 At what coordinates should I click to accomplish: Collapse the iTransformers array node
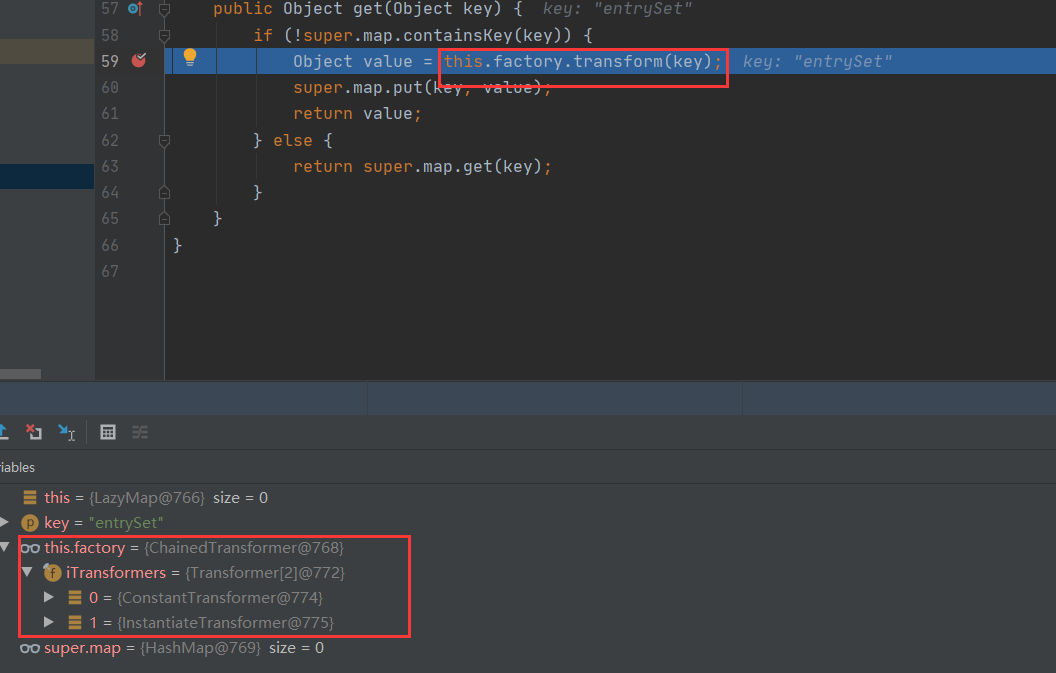pos(27,572)
